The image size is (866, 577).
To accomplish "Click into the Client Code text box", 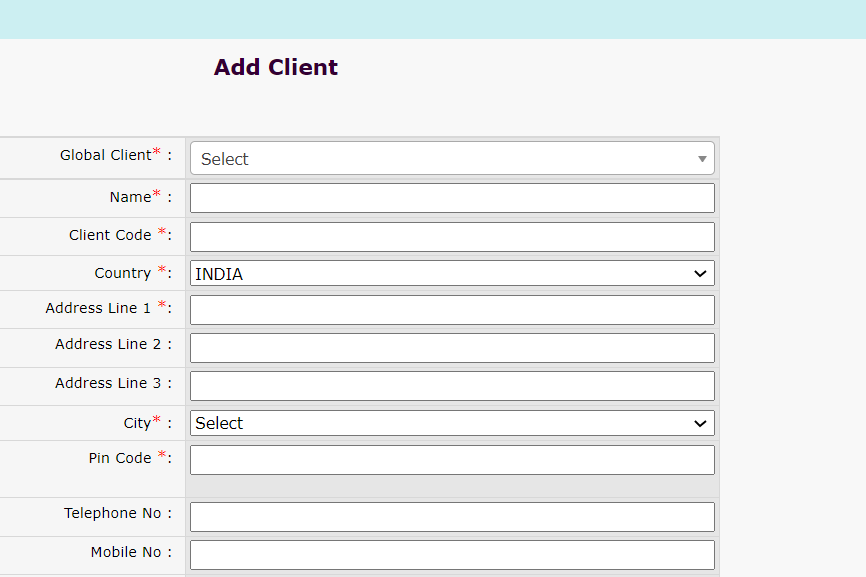I will tap(452, 237).
